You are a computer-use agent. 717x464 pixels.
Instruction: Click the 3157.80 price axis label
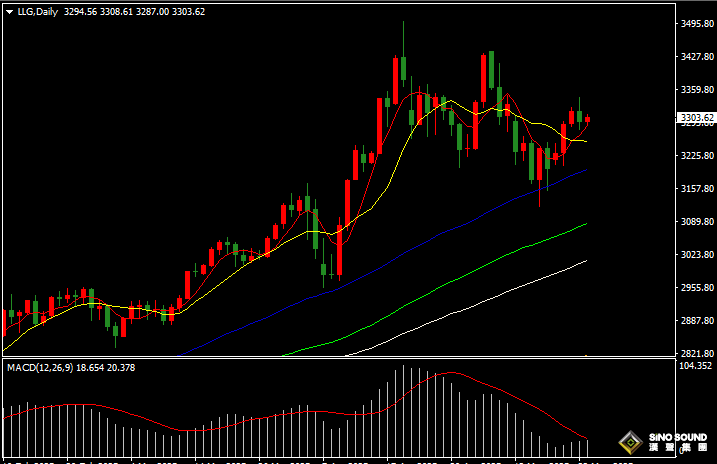[x=696, y=189]
